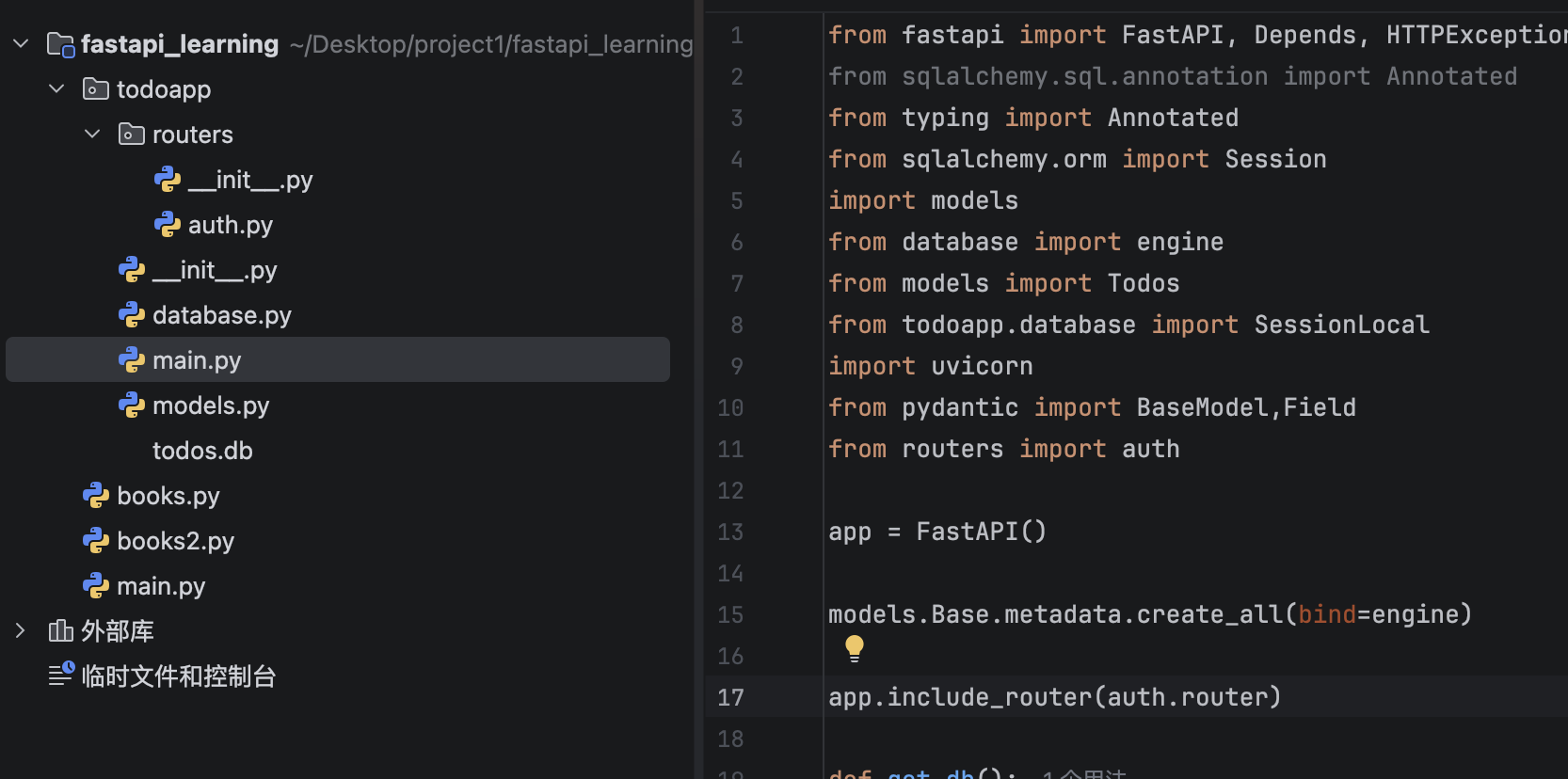
Task: Click 'Todos' in models import line
Action: pyautogui.click(x=1144, y=283)
